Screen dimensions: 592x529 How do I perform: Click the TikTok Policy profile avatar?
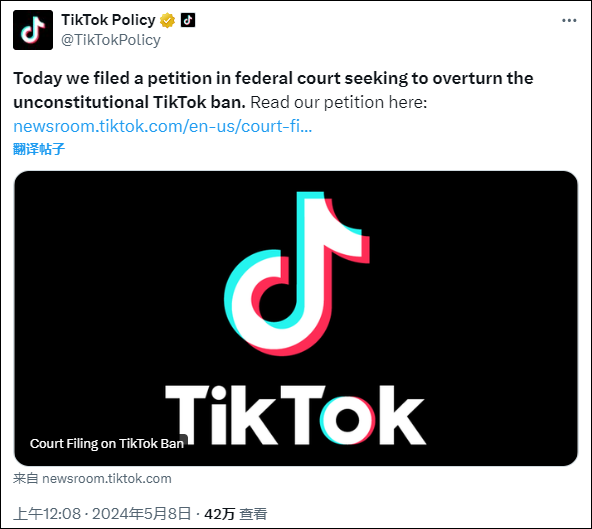click(33, 30)
